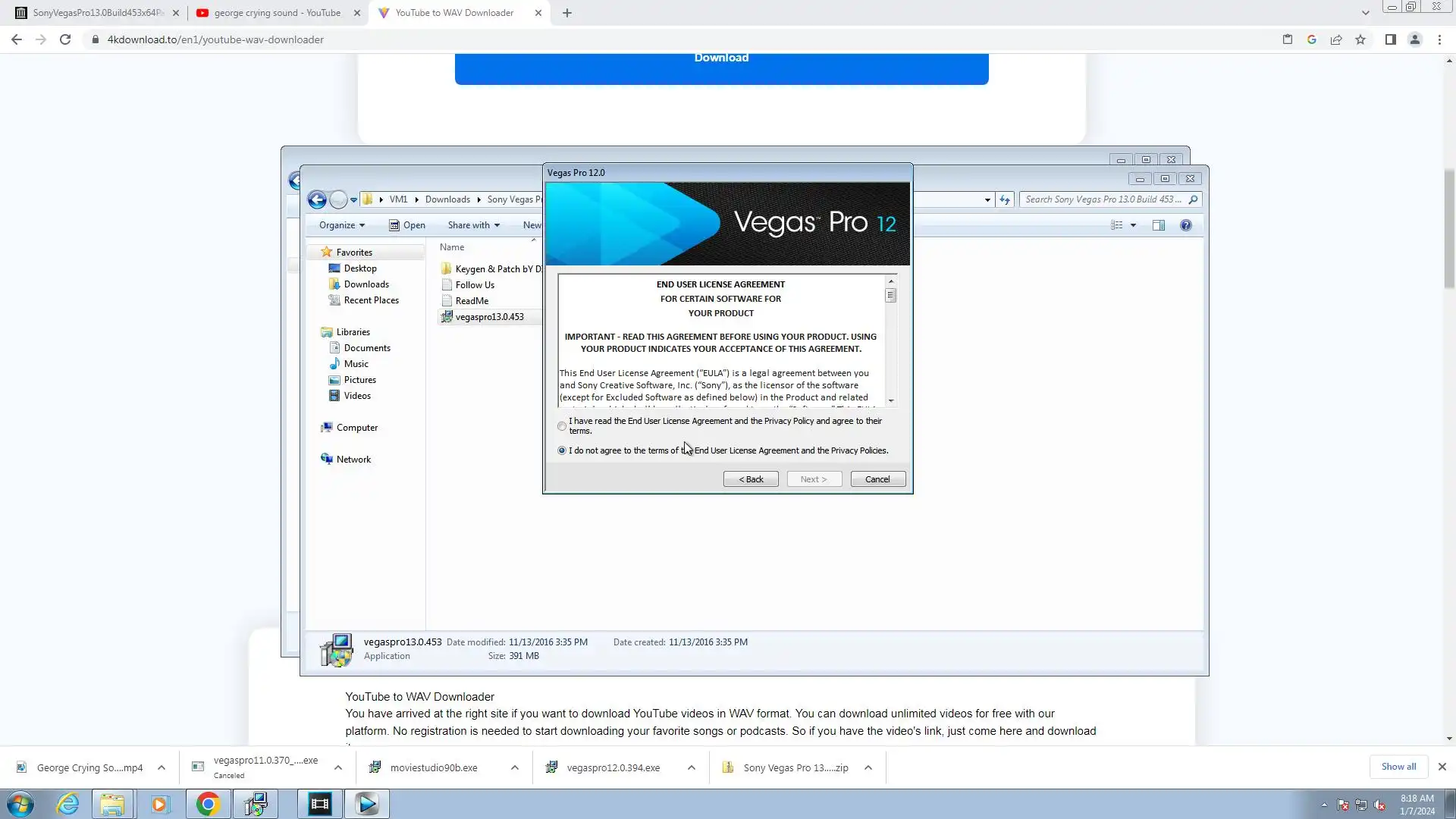Open the Organize dropdown menu
Screen dimensions: 1456x819
[342, 225]
